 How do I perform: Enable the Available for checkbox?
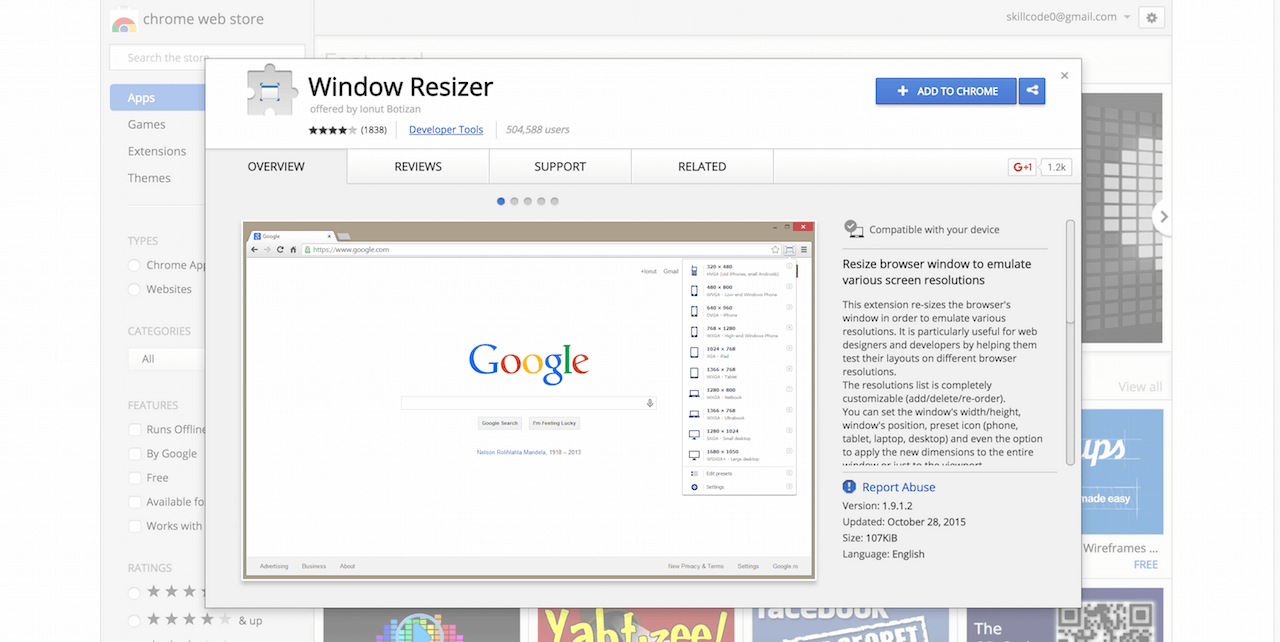[134, 502]
